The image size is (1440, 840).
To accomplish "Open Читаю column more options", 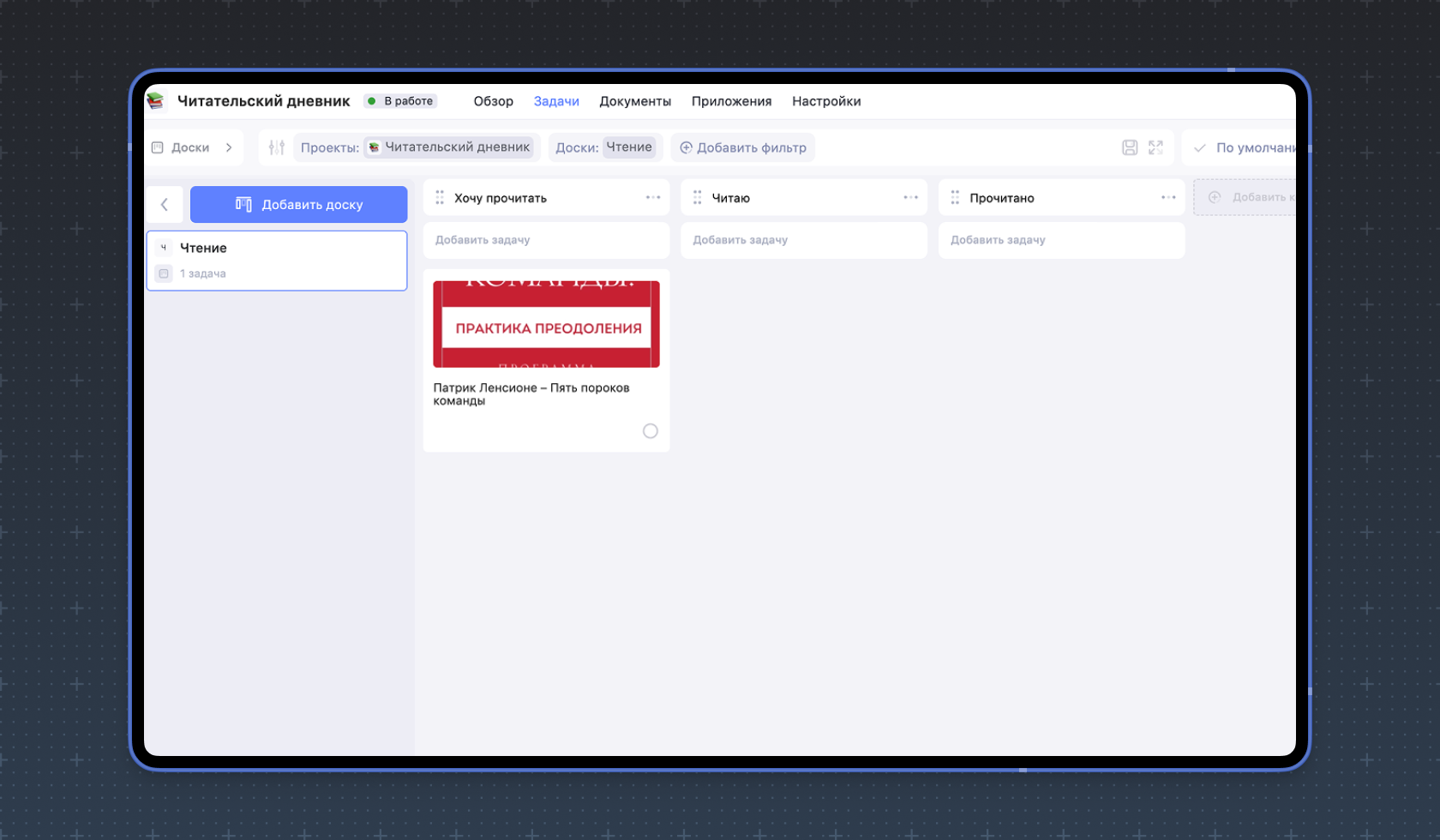I will [x=910, y=198].
